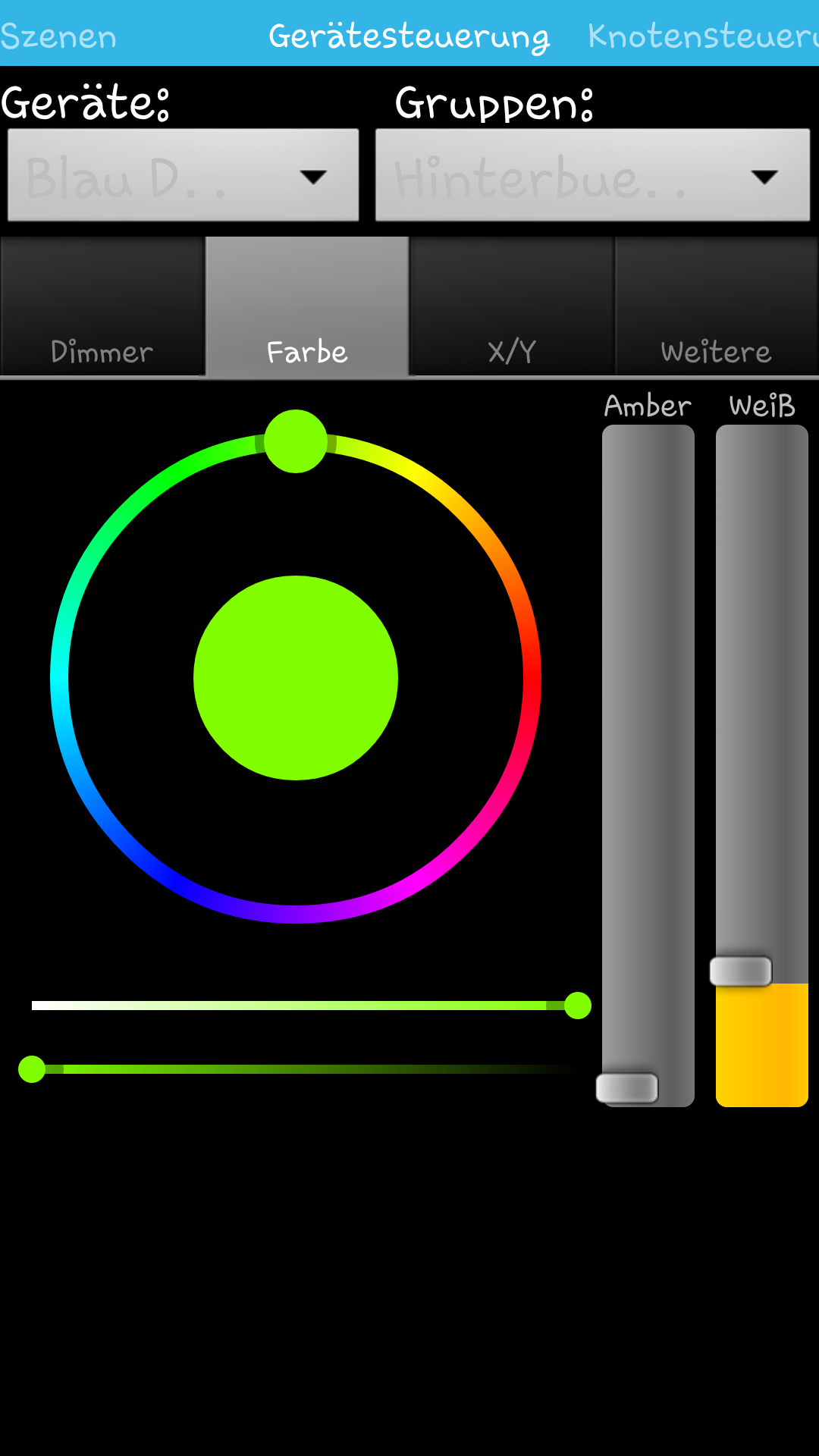Click the brightness slider handle at left end
This screenshot has height=1456, width=819.
tap(32, 1069)
